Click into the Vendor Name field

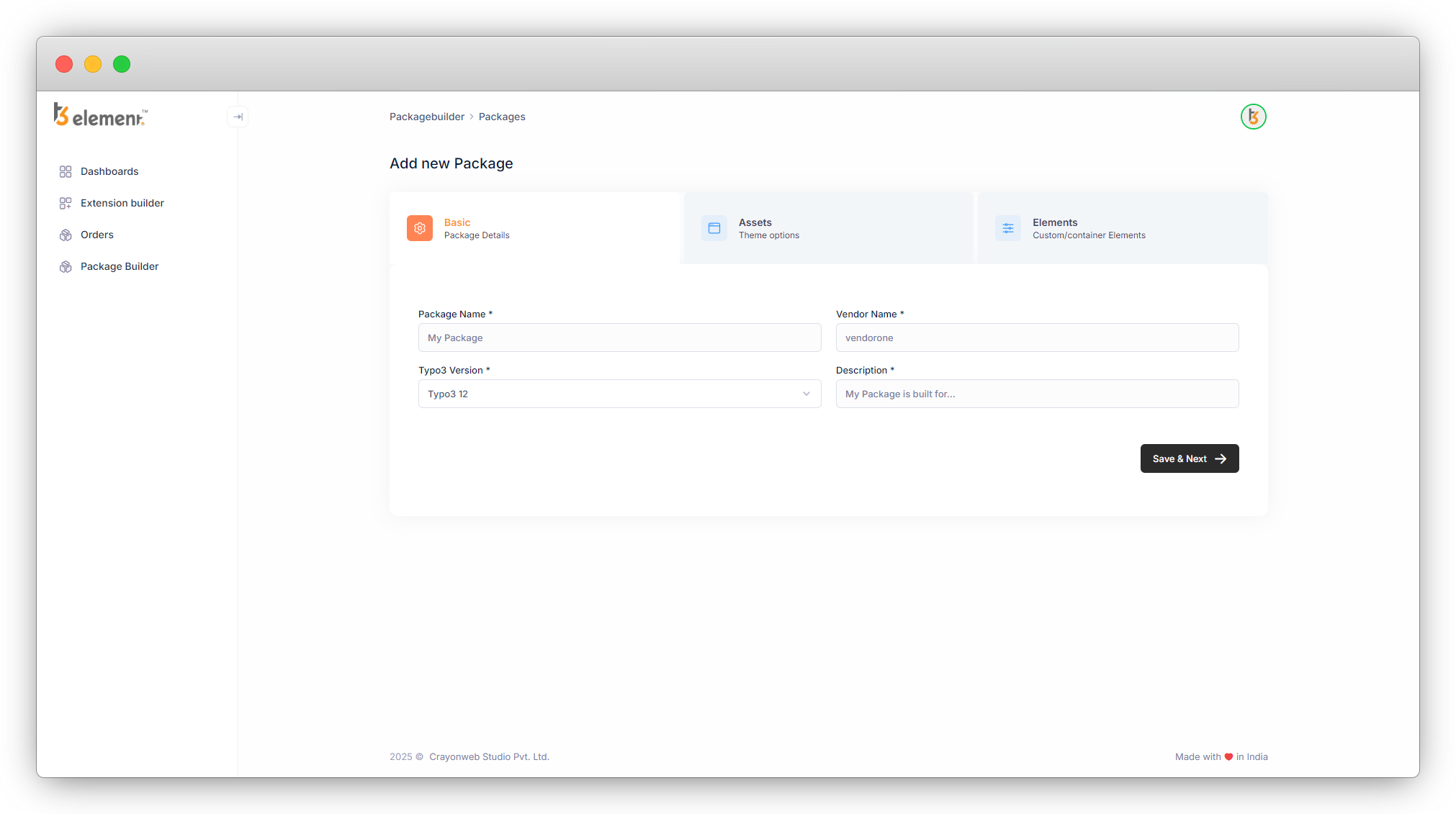click(1037, 338)
